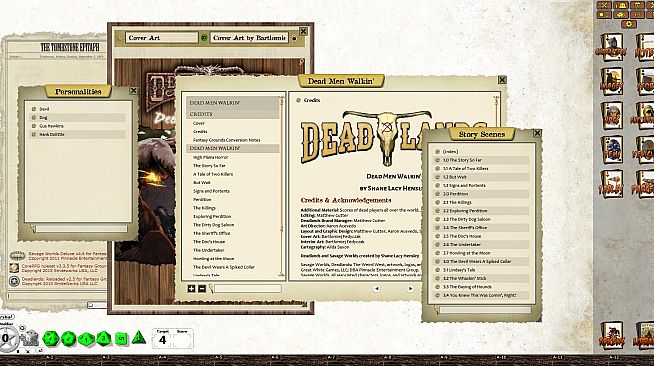
Task: Click the Personalities search field
Action: 81,228
